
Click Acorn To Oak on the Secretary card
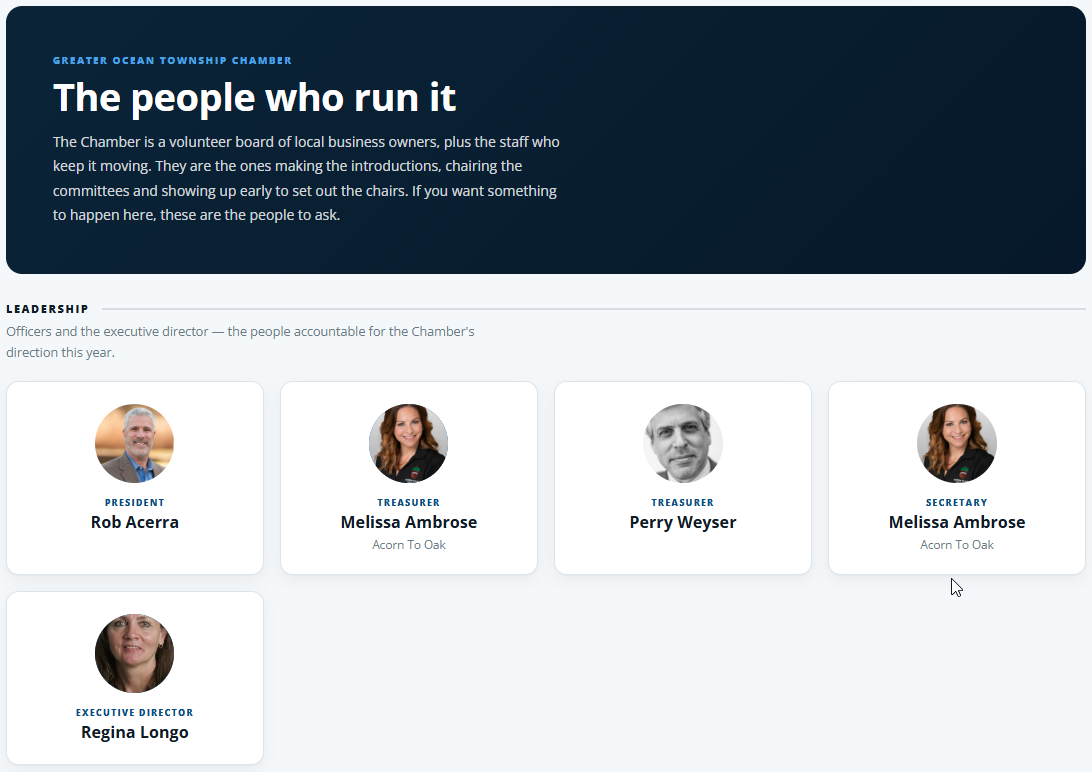(957, 545)
